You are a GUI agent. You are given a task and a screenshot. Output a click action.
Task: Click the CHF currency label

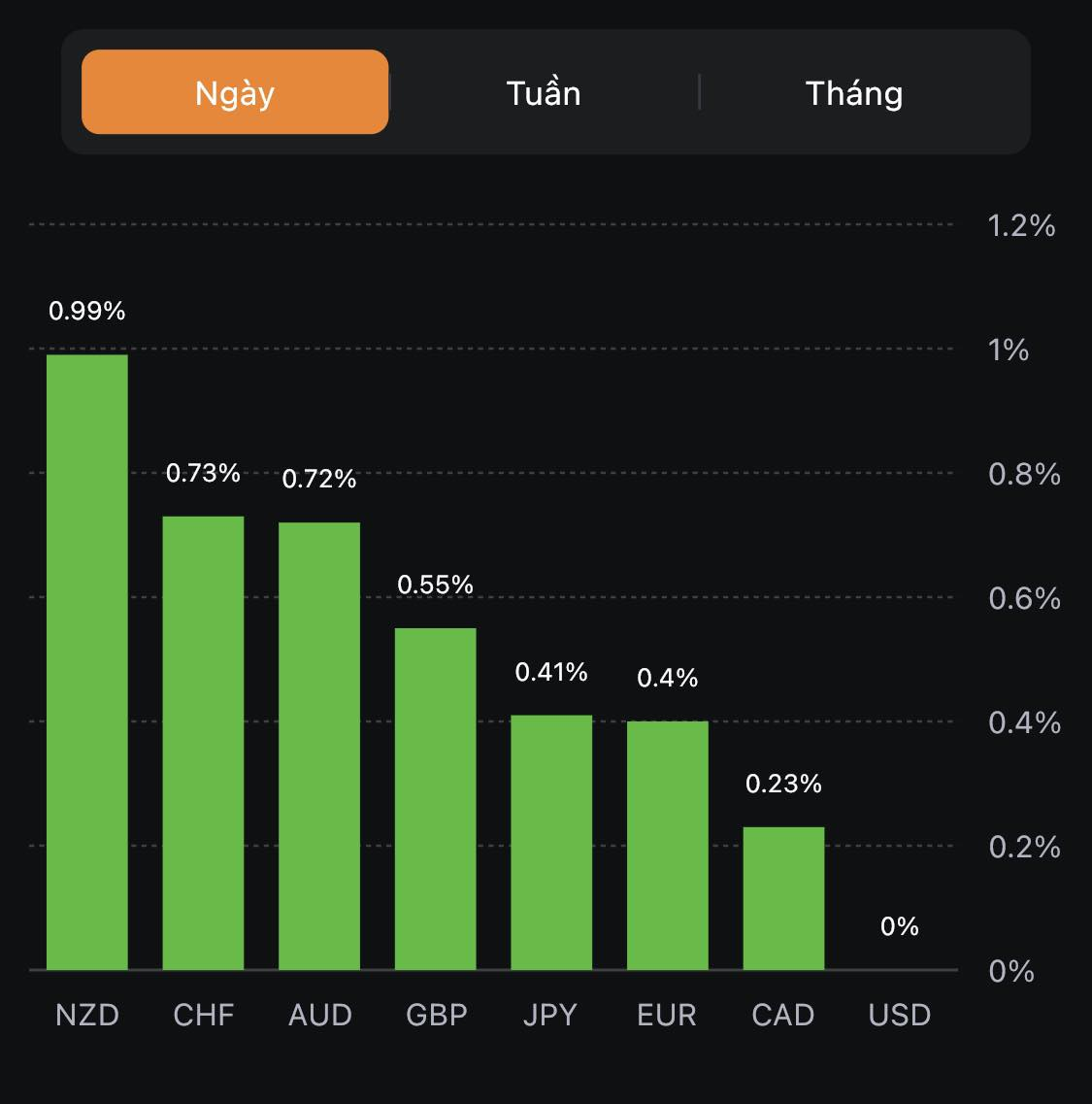204,1015
